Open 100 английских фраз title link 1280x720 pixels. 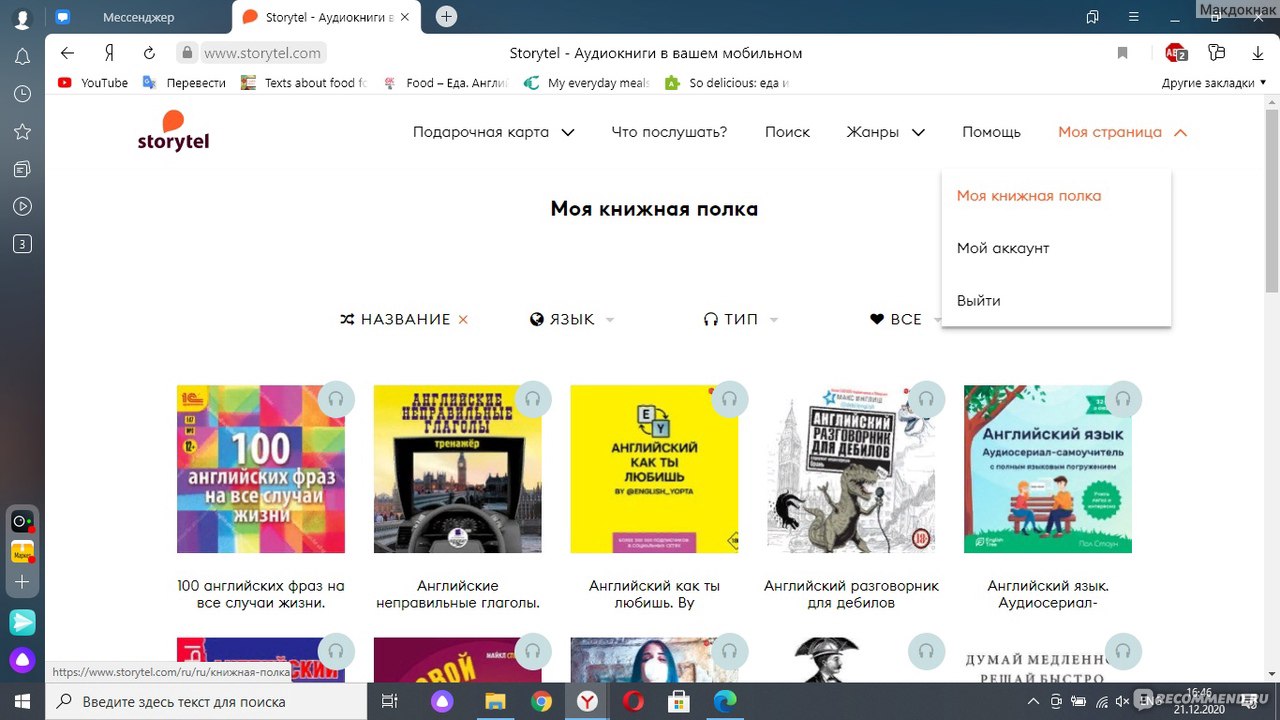click(x=260, y=594)
